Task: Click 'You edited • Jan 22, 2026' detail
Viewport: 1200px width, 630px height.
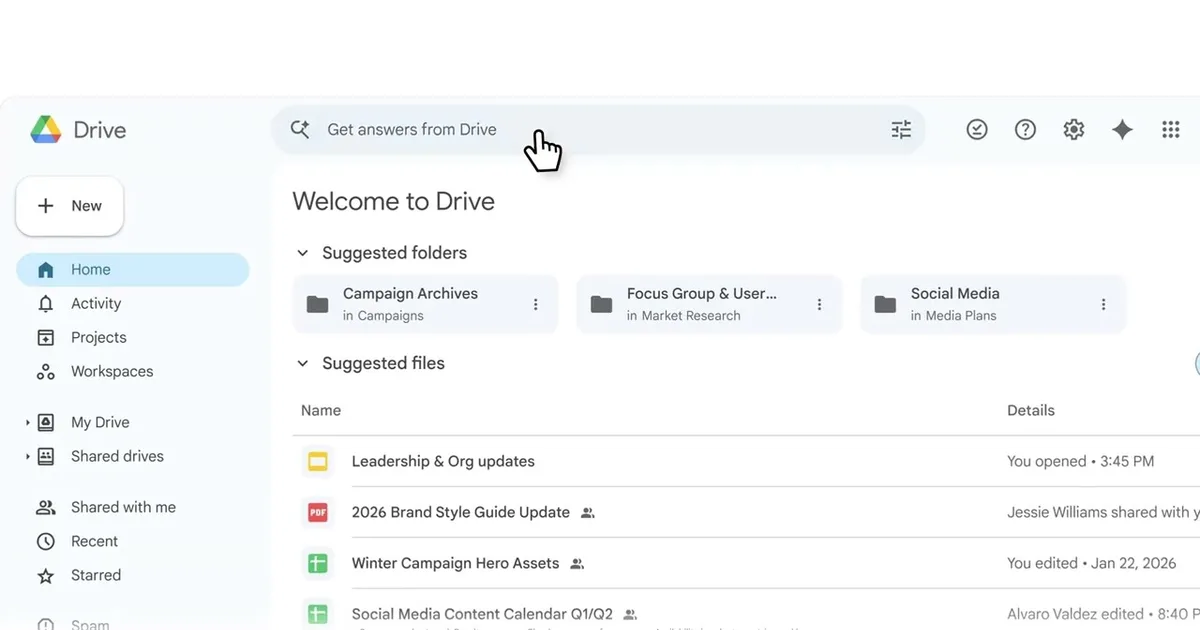Action: [x=1092, y=563]
